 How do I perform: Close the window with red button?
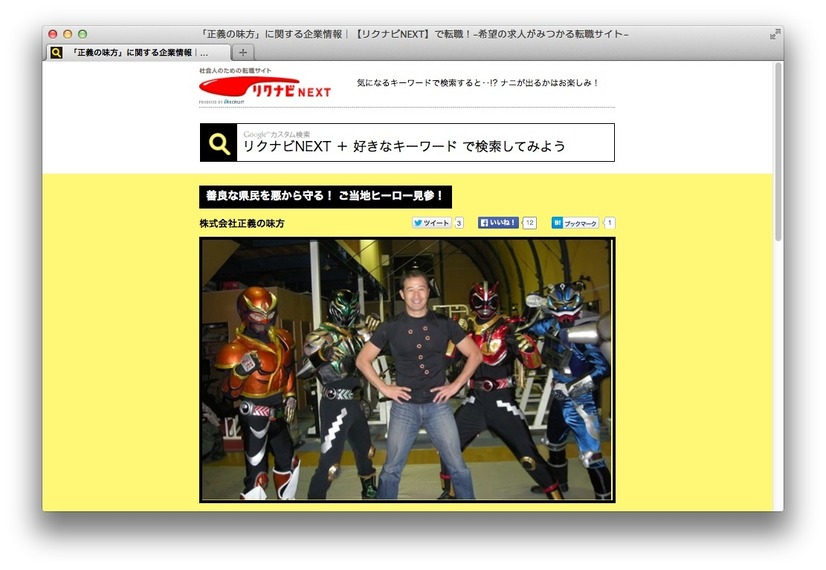tap(53, 34)
